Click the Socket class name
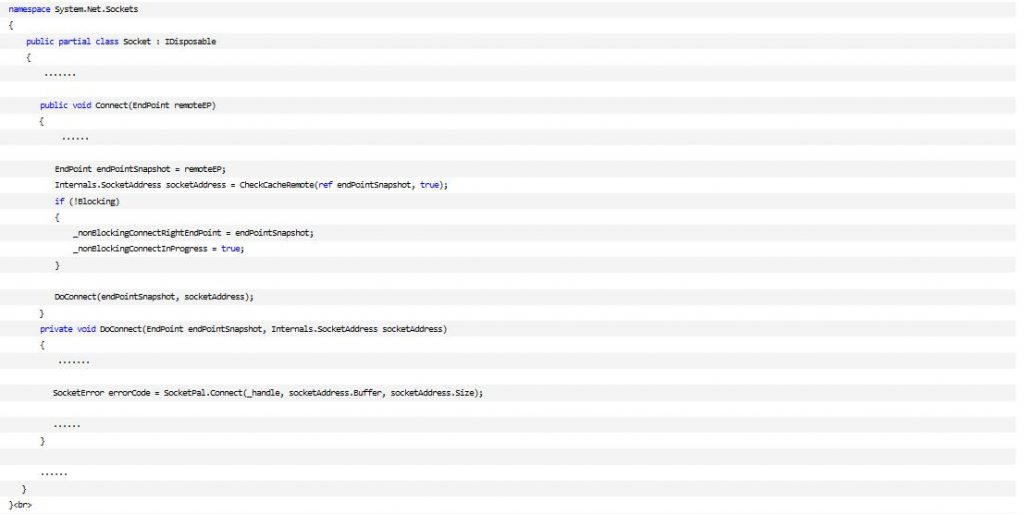 point(137,41)
